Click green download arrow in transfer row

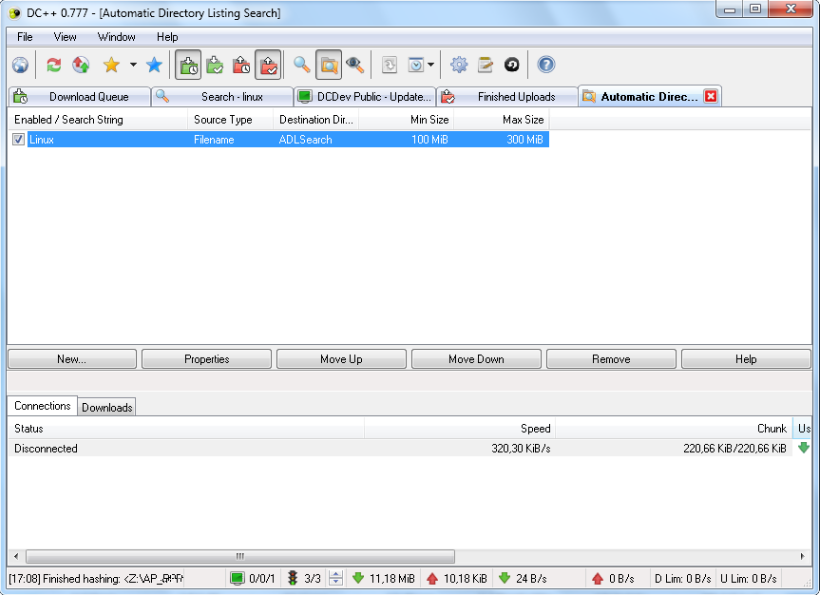click(803, 448)
